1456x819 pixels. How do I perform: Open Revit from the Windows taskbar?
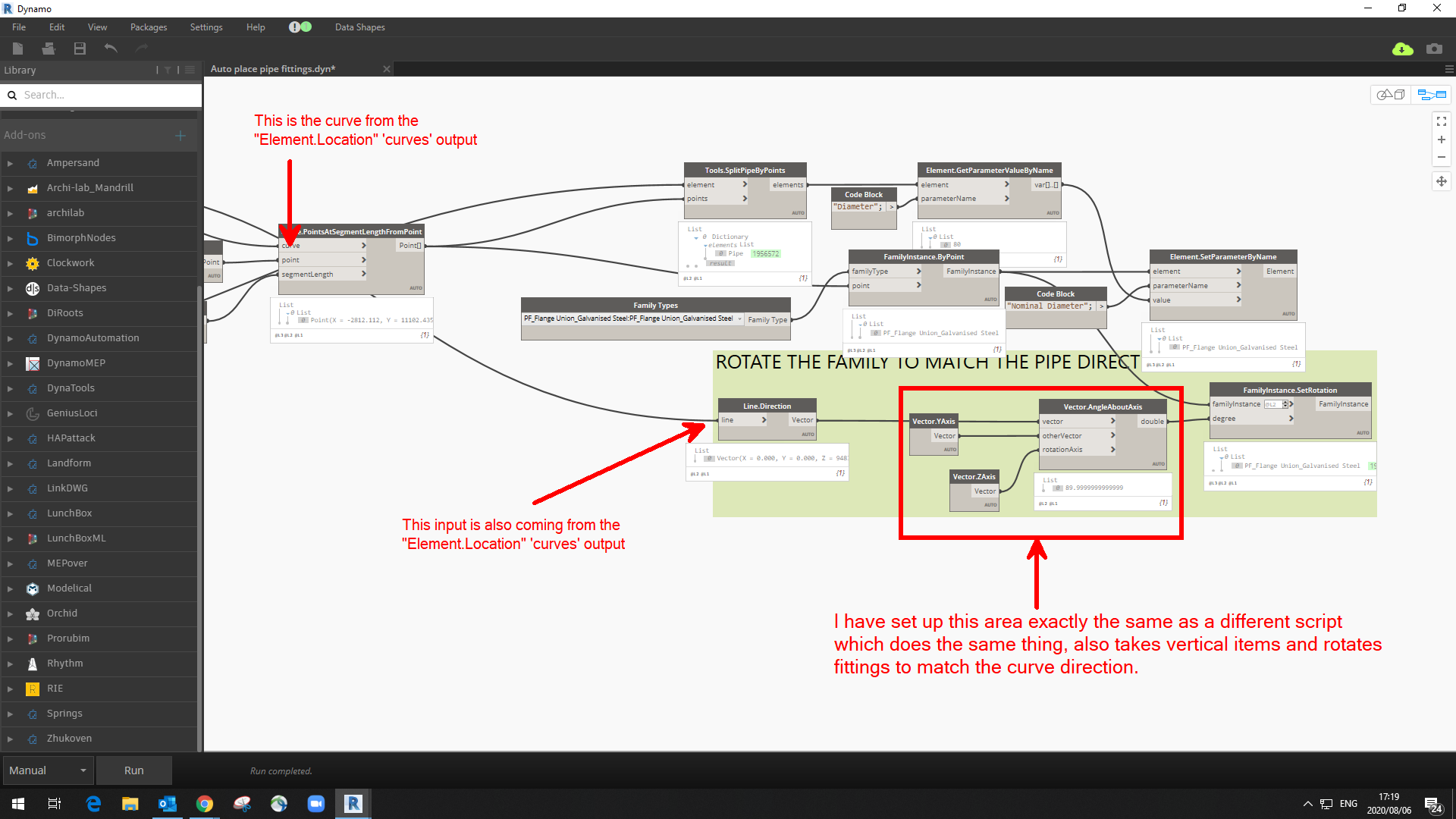[353, 804]
